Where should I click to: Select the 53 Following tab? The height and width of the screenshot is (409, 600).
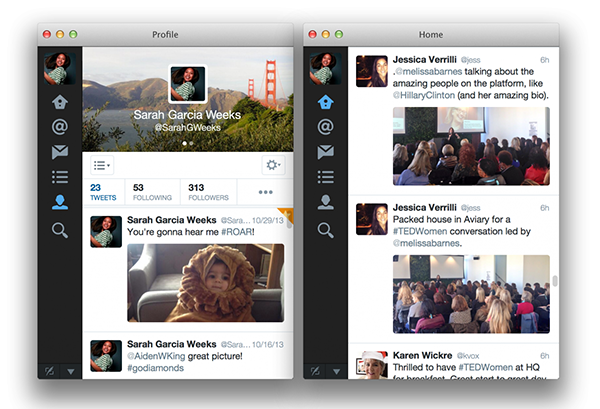pos(152,192)
